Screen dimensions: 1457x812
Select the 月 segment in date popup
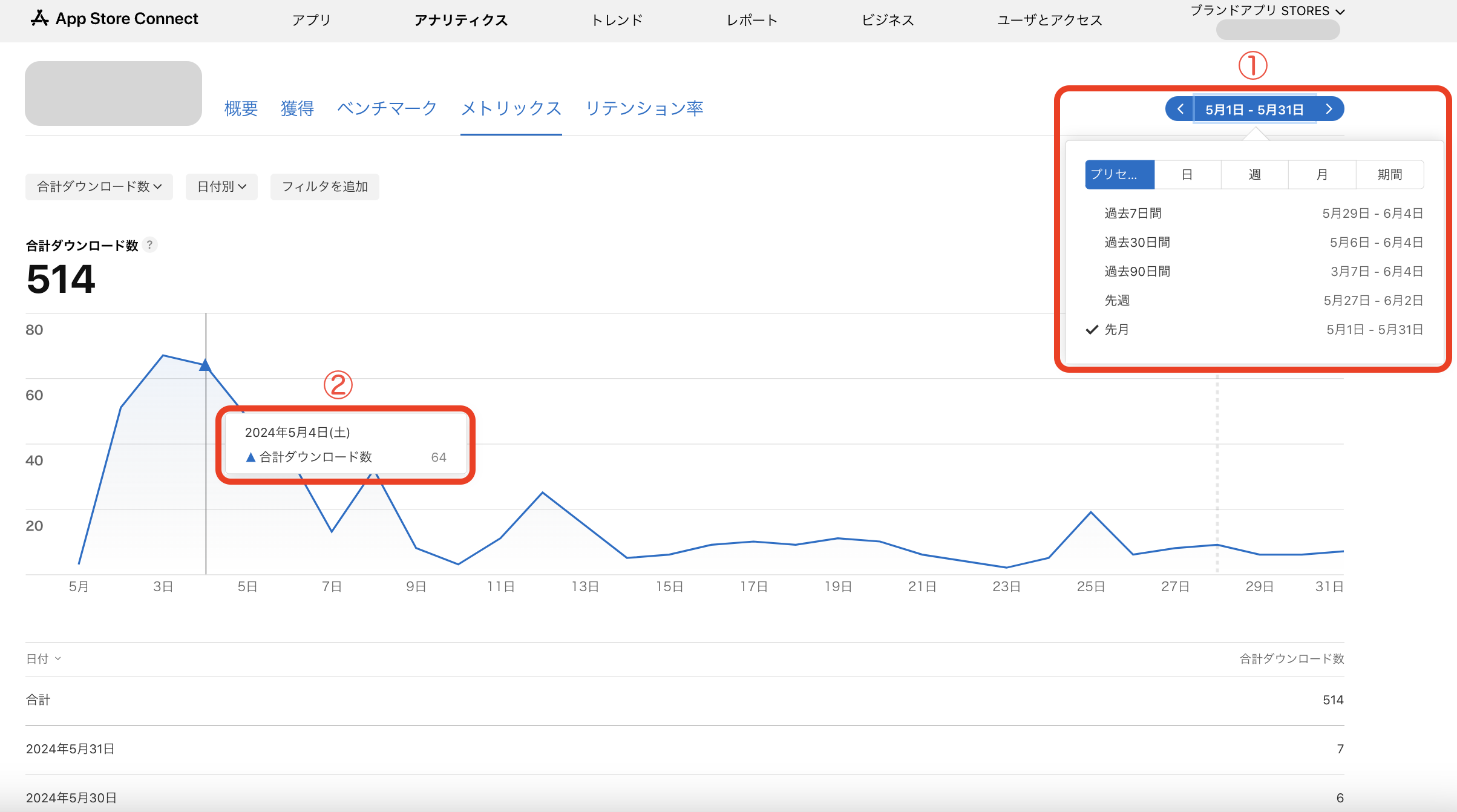click(1322, 174)
